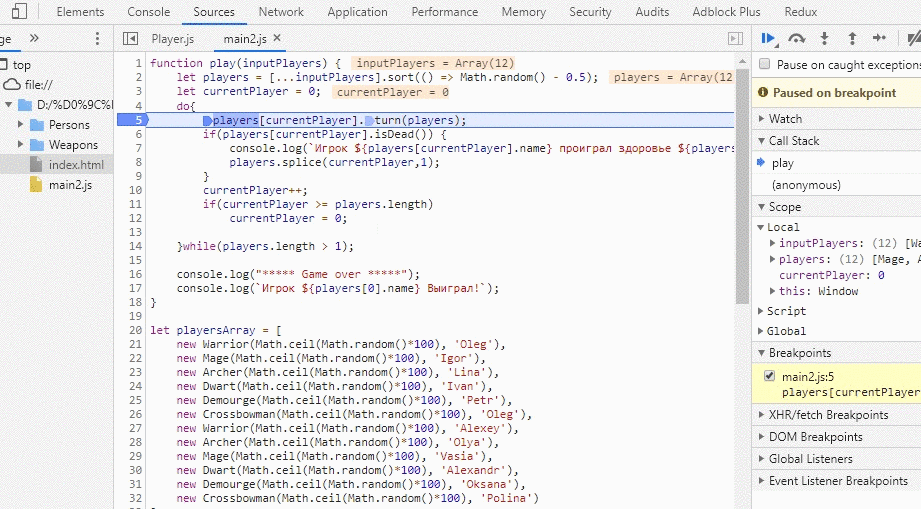Open the Player.js file tab

coord(172,39)
